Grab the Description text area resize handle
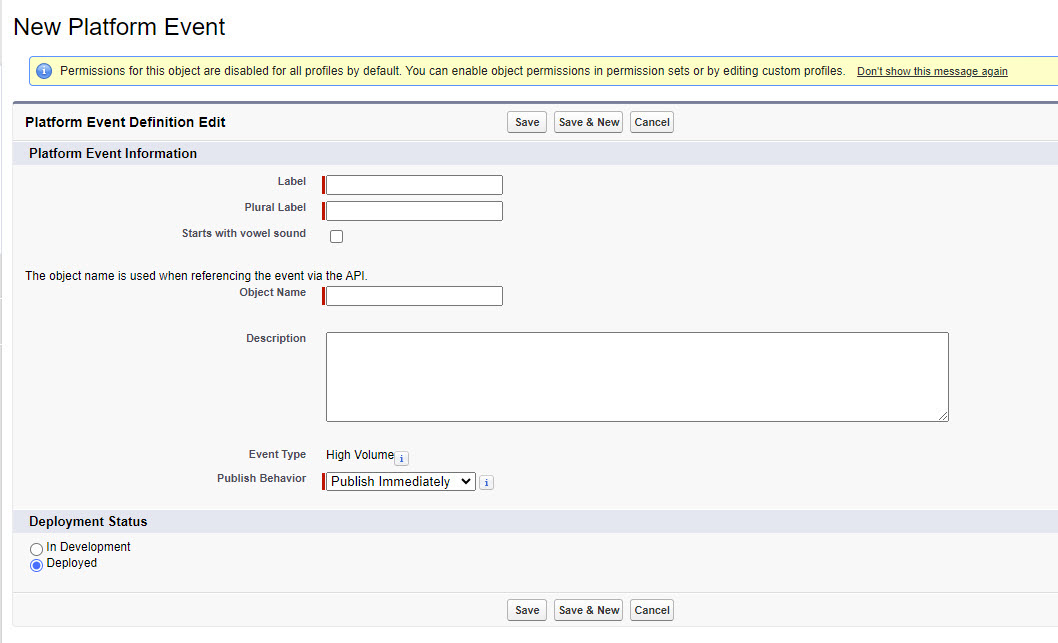Image resolution: width=1058 pixels, height=643 pixels. pos(943,416)
